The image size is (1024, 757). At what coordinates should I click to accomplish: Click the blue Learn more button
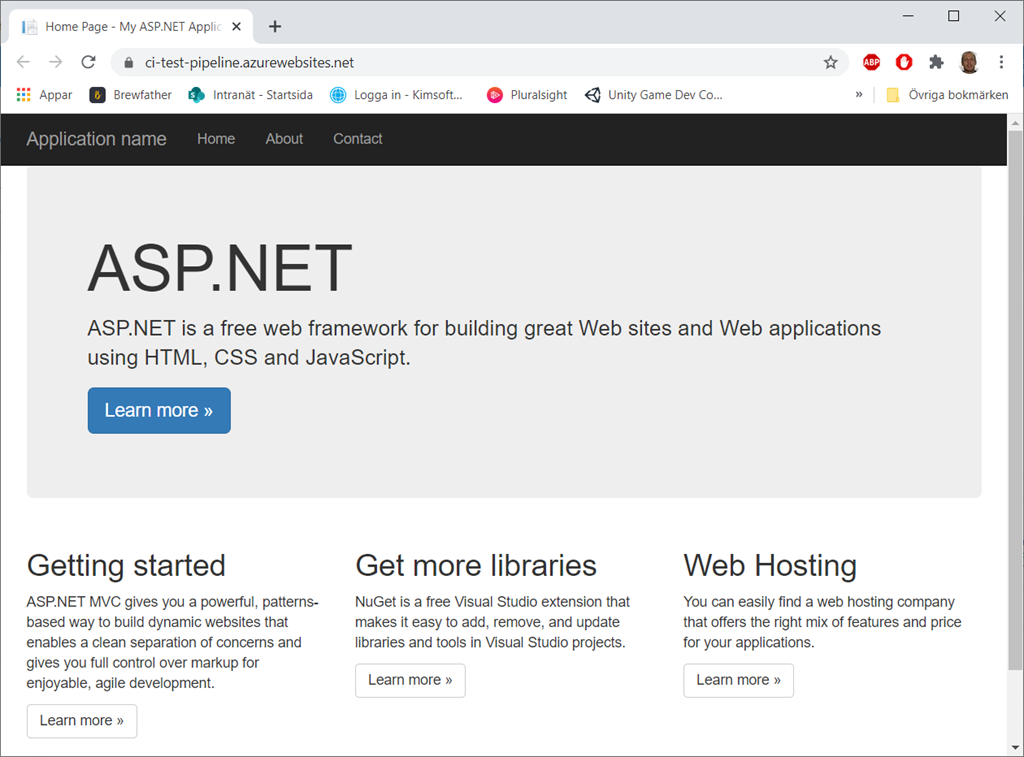point(159,410)
